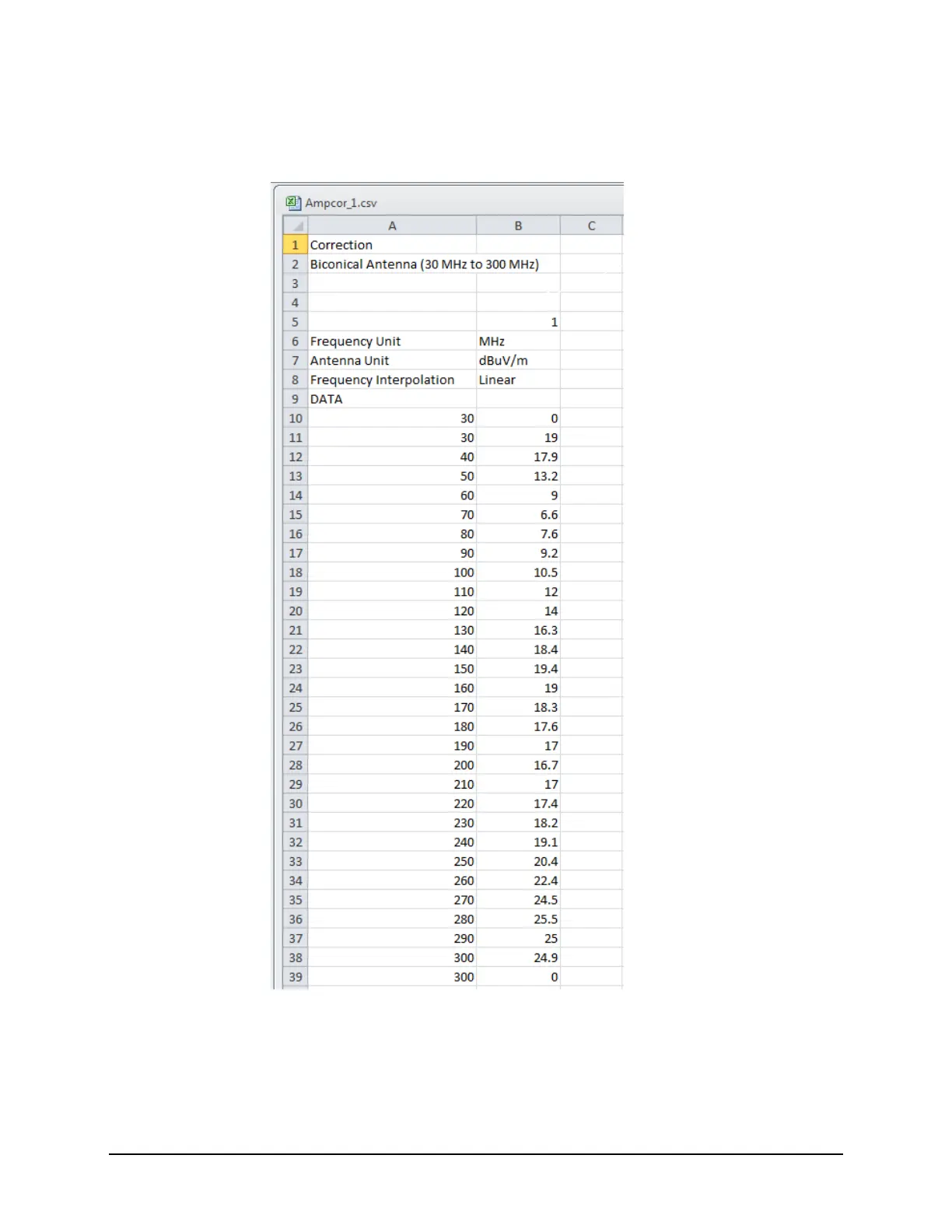Click frequency 110 in row 19
Screen dimensions: 952x1232
click(x=392, y=592)
